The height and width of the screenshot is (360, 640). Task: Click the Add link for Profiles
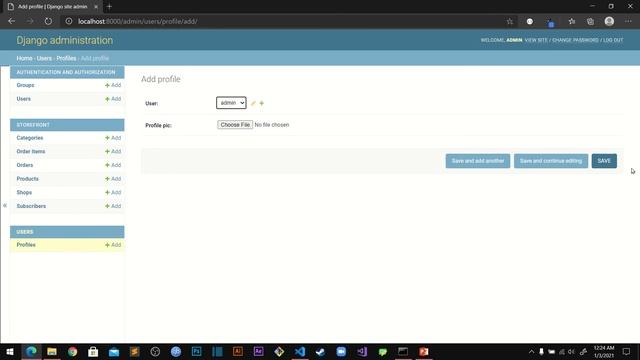coord(113,245)
